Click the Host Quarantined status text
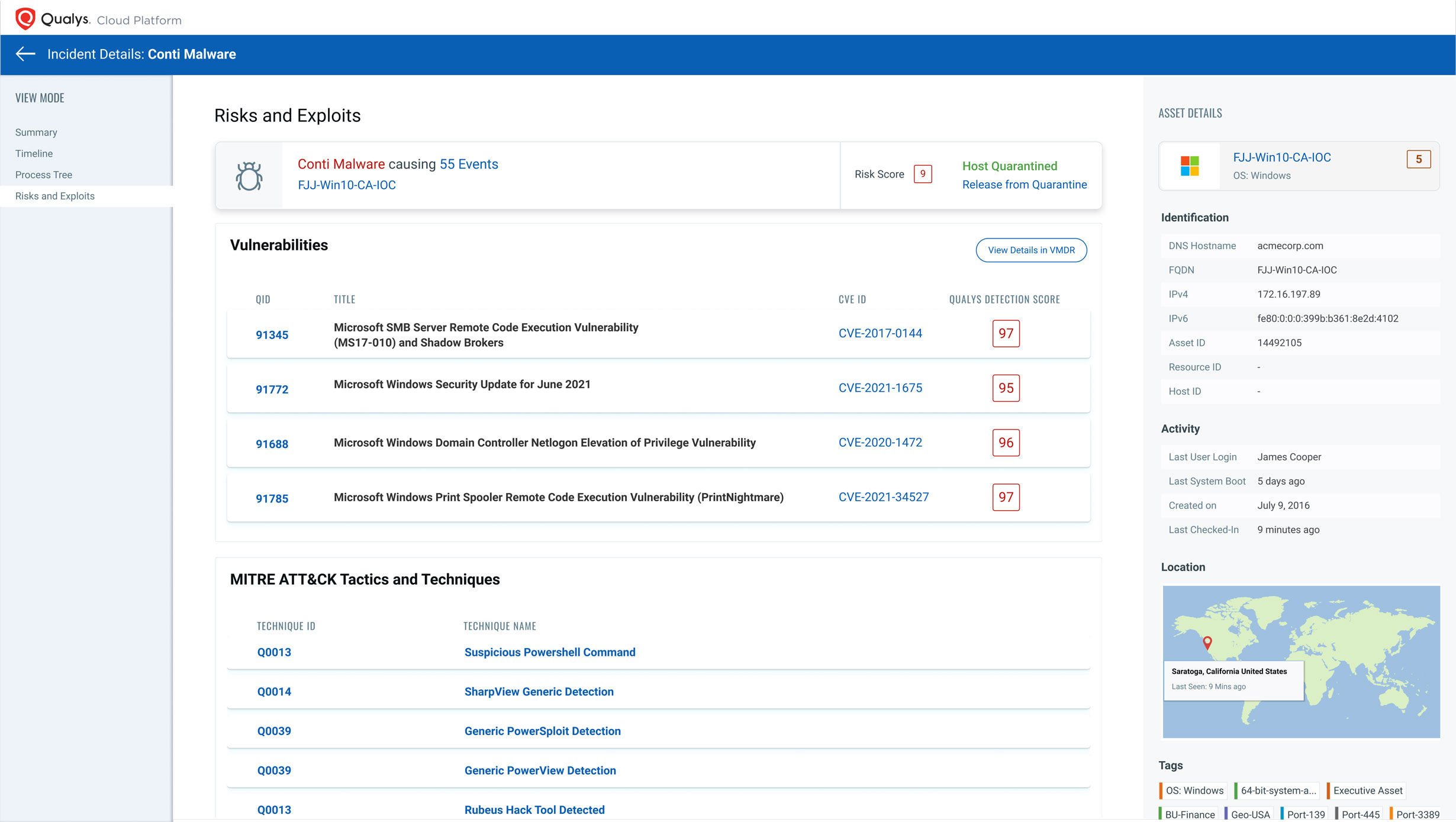The width and height of the screenshot is (1456, 822). click(1009, 166)
